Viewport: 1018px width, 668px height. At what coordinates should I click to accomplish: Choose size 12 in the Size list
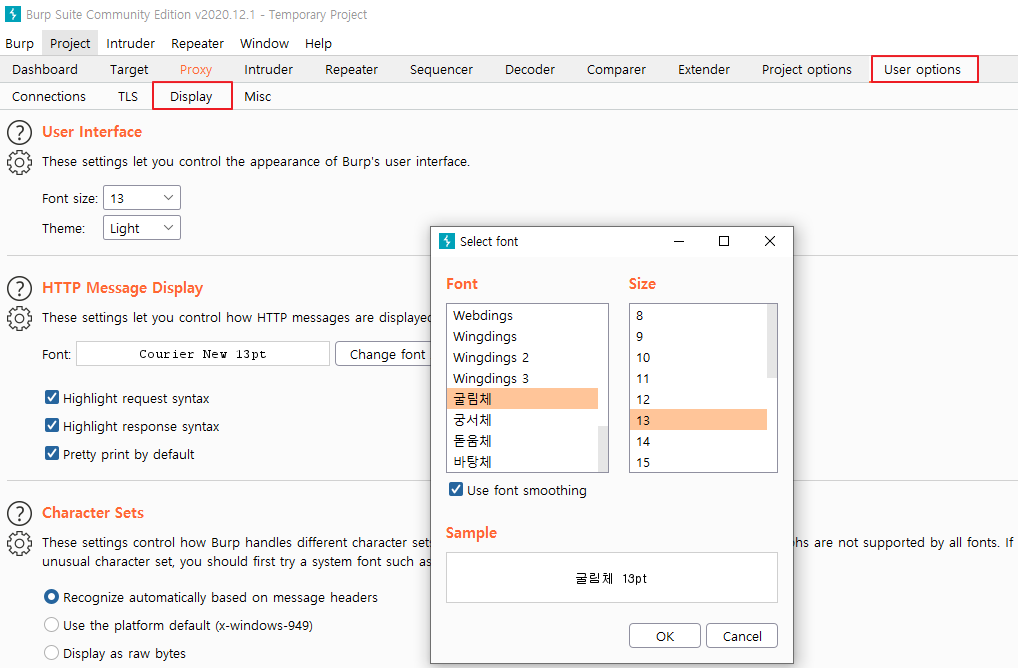click(698, 399)
